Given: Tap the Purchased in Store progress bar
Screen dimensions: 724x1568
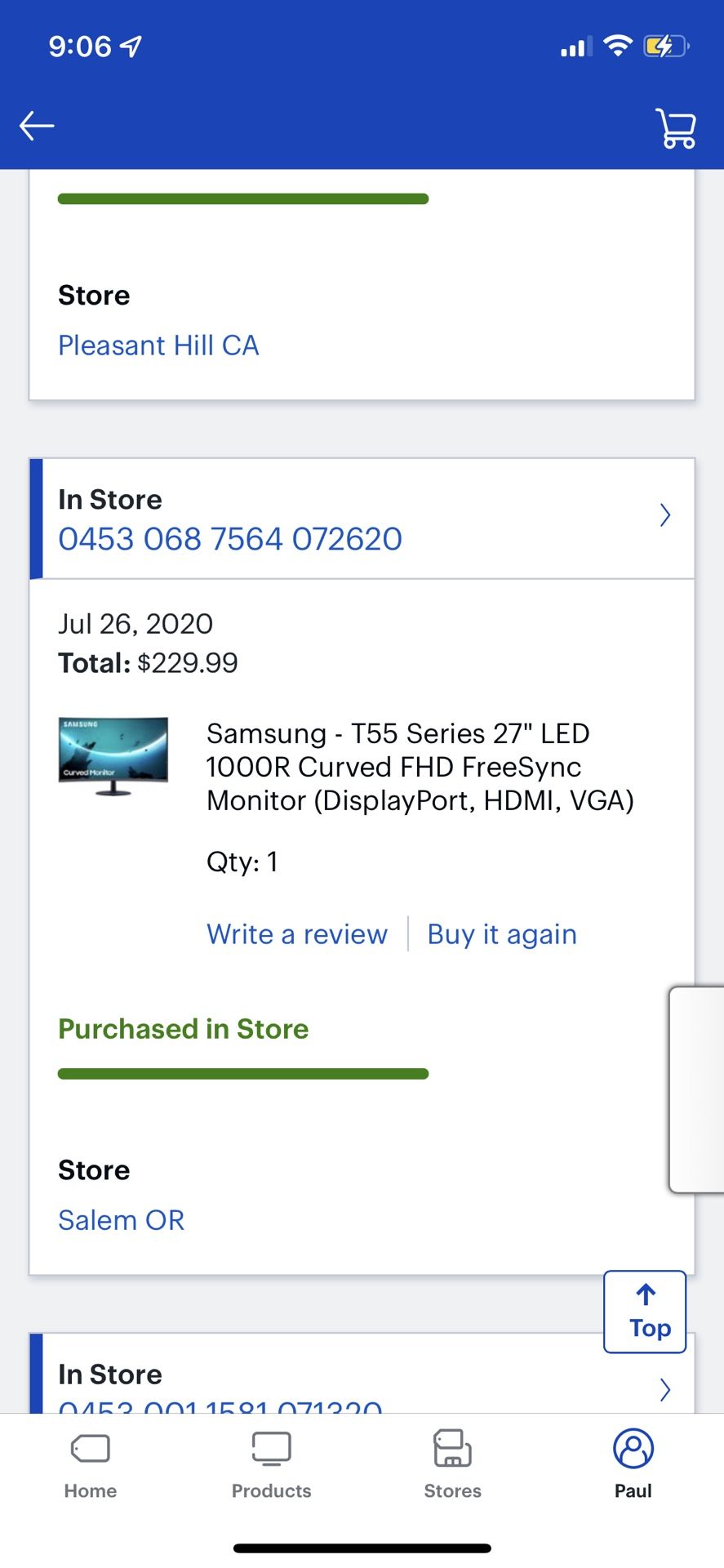Looking at the screenshot, I should (243, 1074).
